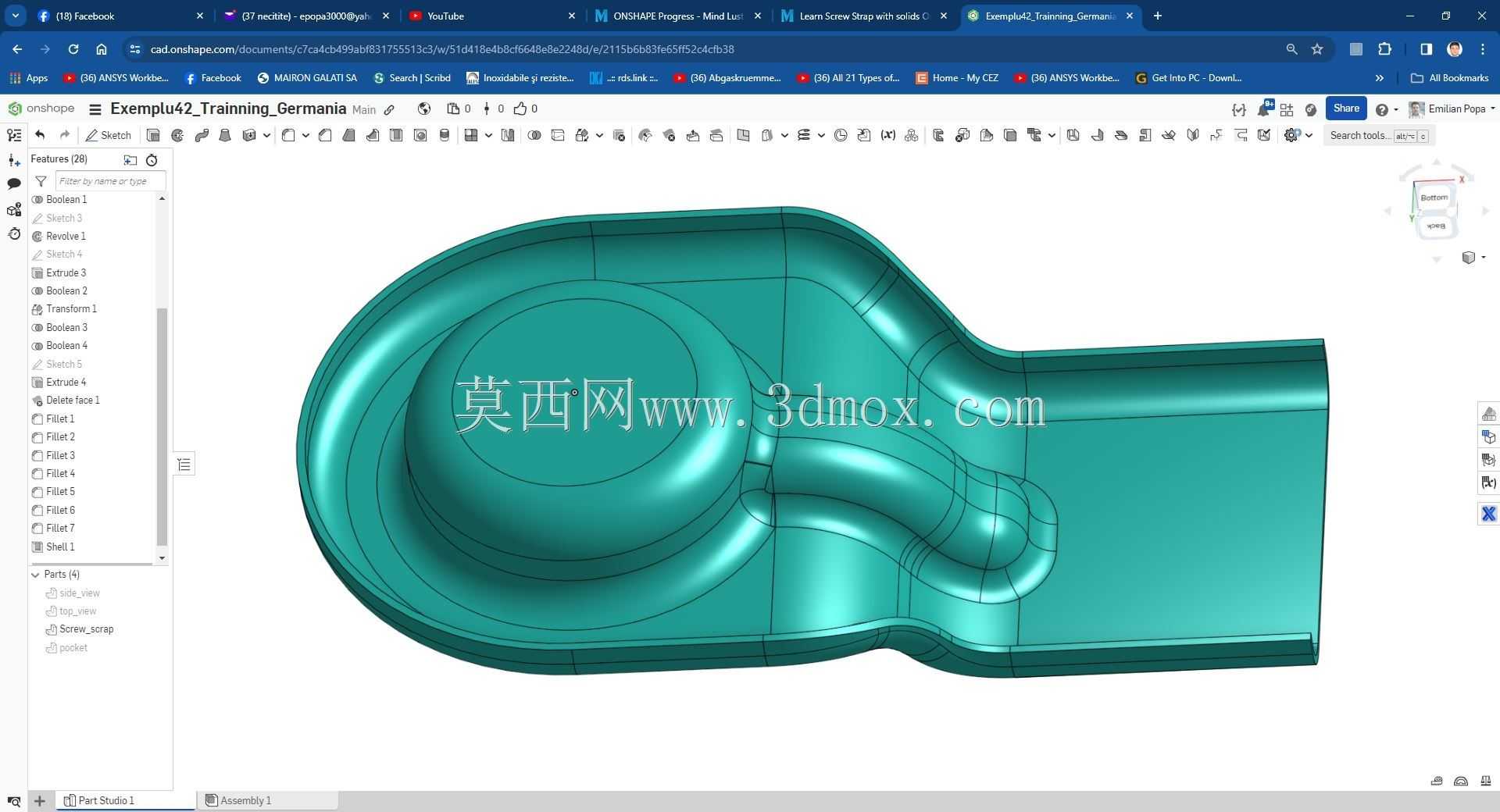Image resolution: width=1500 pixels, height=812 pixels.
Task: Click the rollback stopwatch icon in Features header
Action: tap(152, 160)
